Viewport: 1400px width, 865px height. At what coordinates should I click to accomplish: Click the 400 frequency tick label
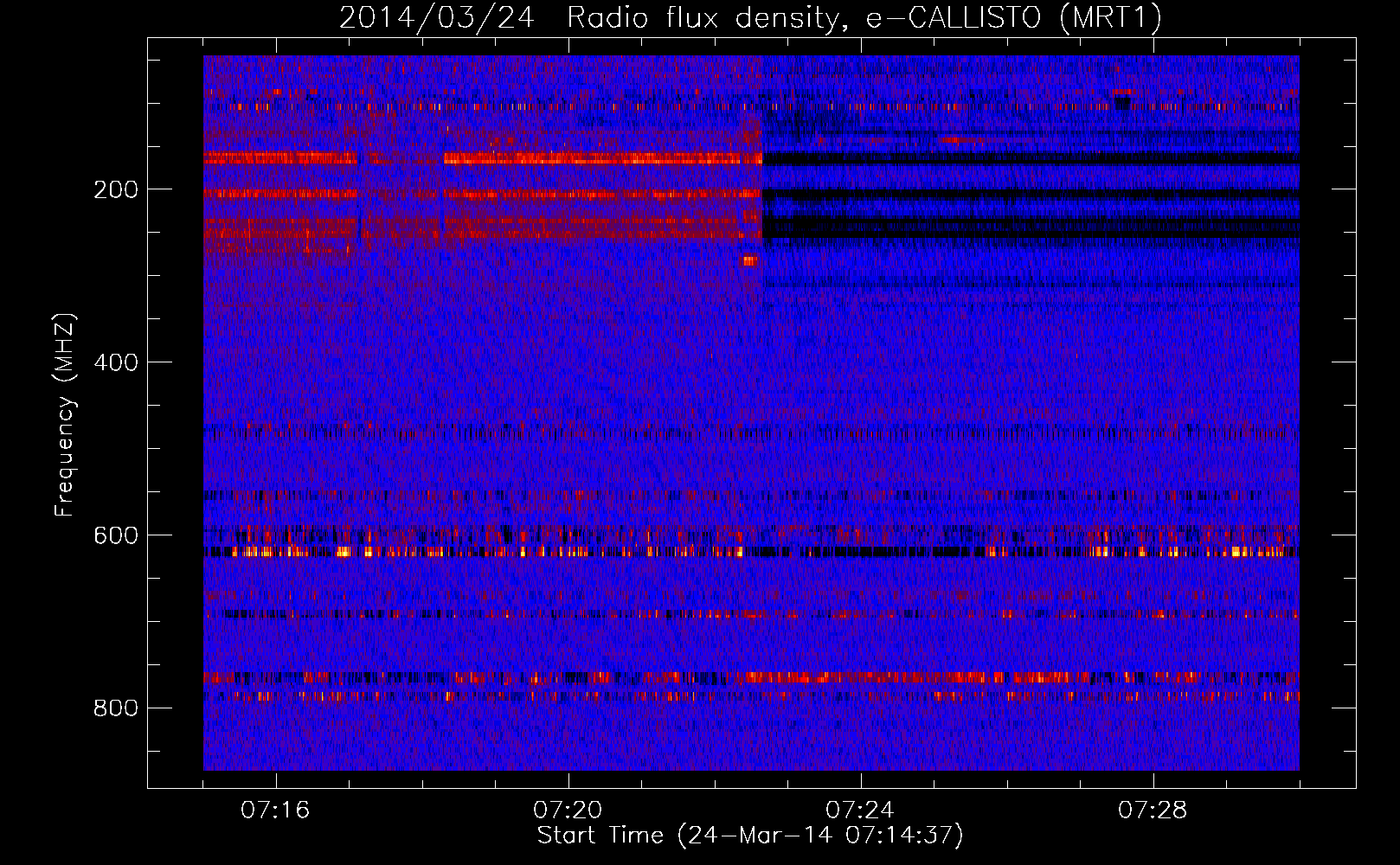116,362
